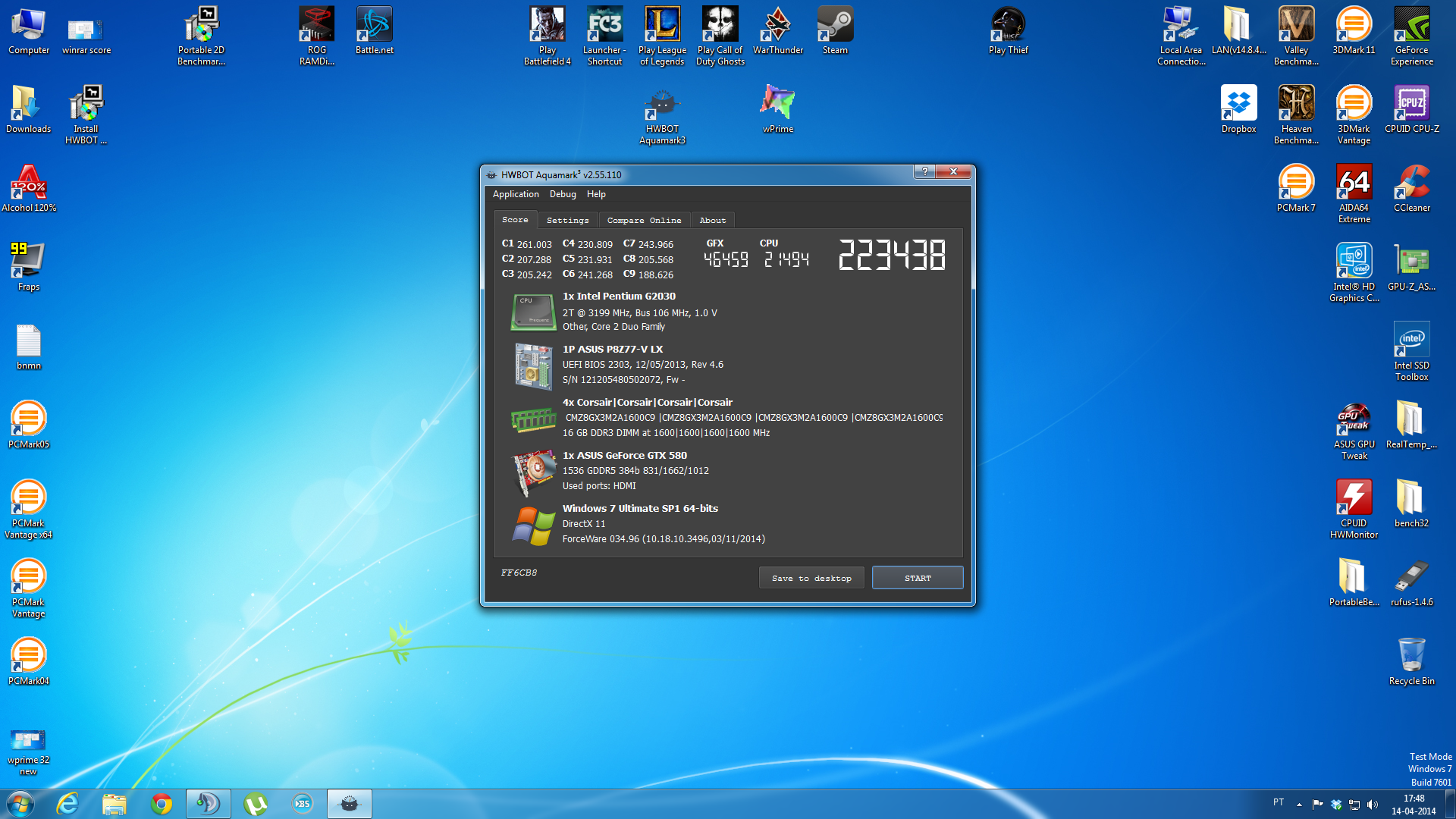
Task: Open the Help menu in Aquamark
Action: point(596,194)
